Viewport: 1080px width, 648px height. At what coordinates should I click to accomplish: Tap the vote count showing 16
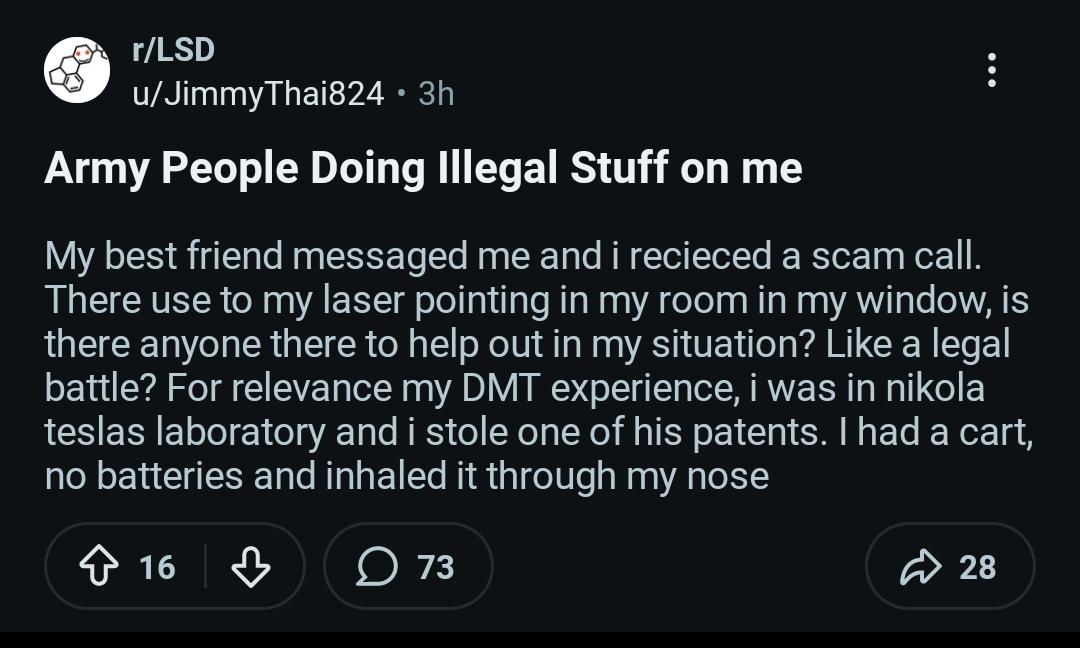pyautogui.click(x=157, y=567)
